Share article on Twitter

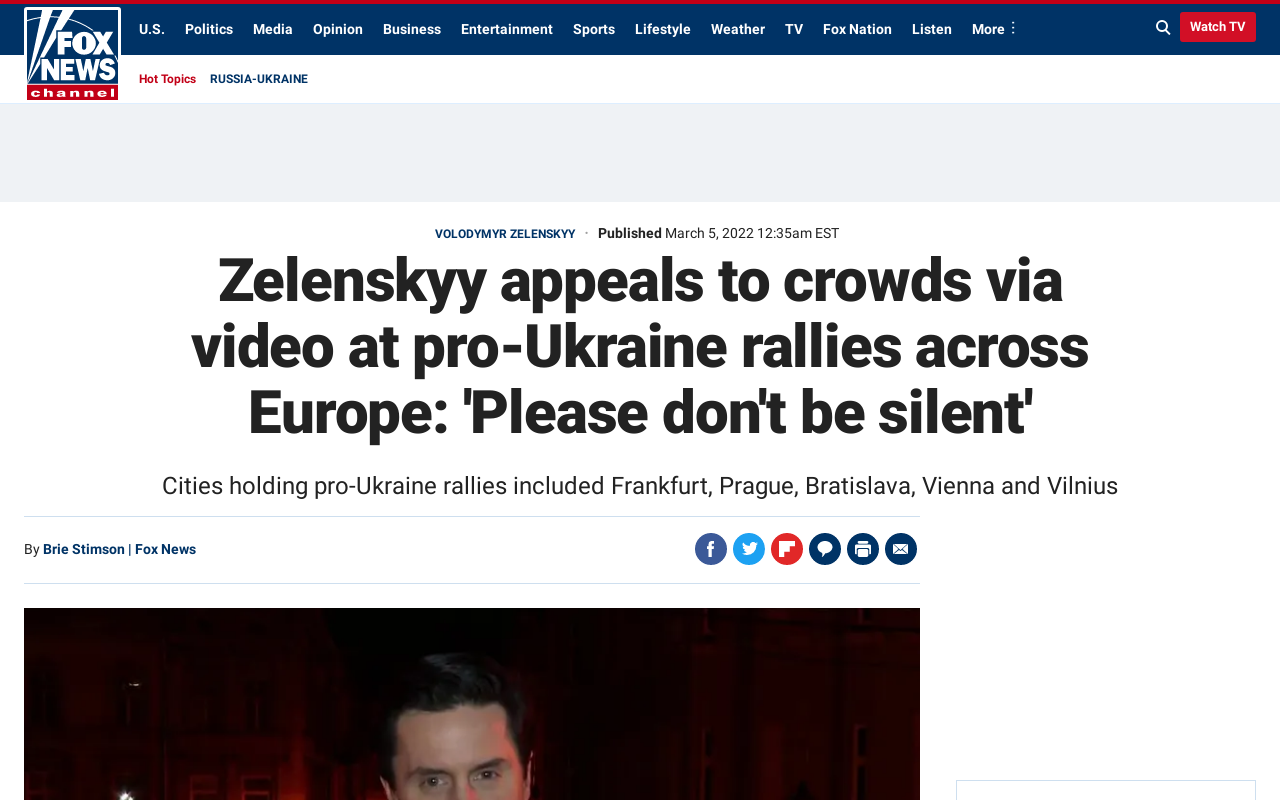(x=749, y=549)
